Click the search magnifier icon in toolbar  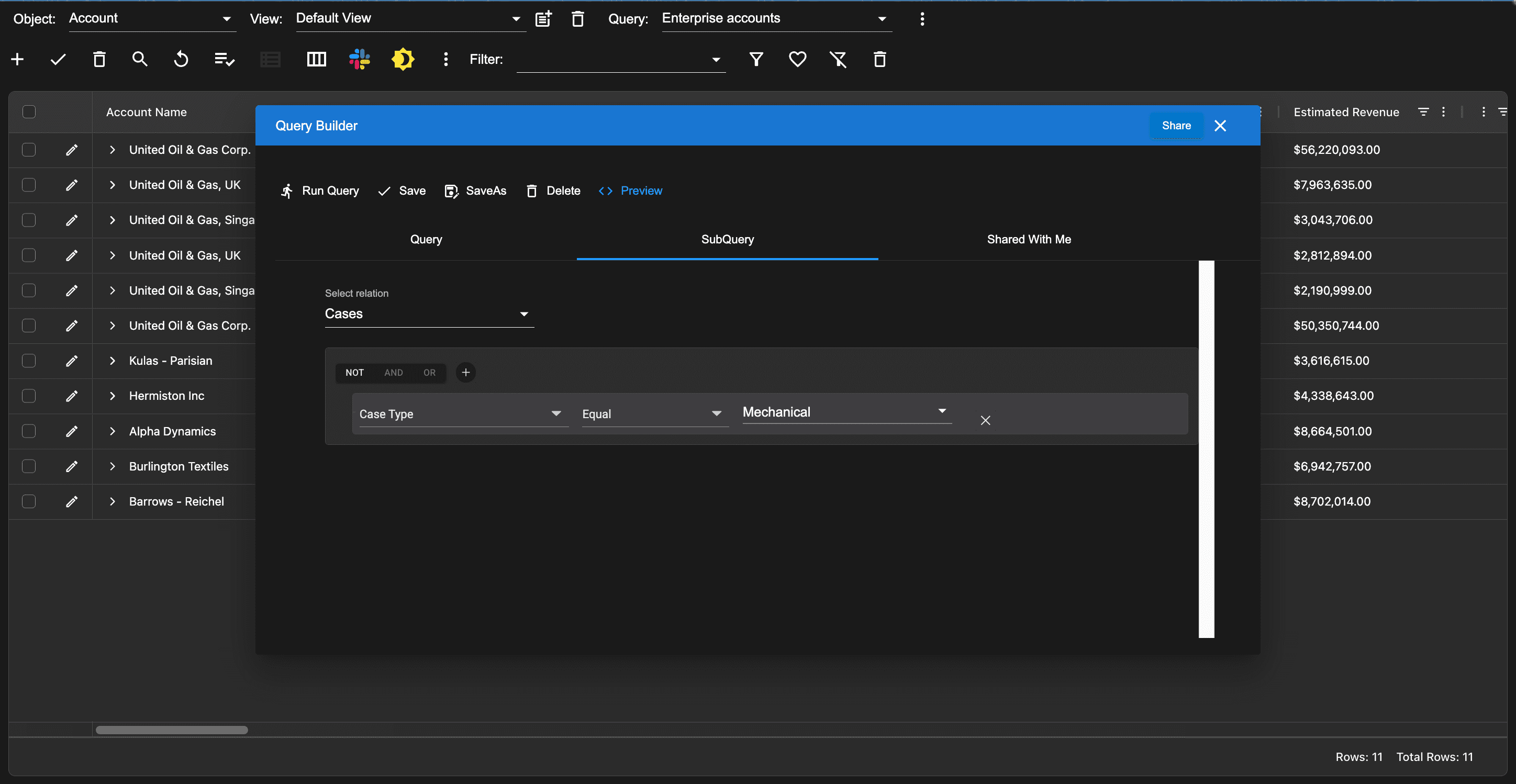[139, 59]
